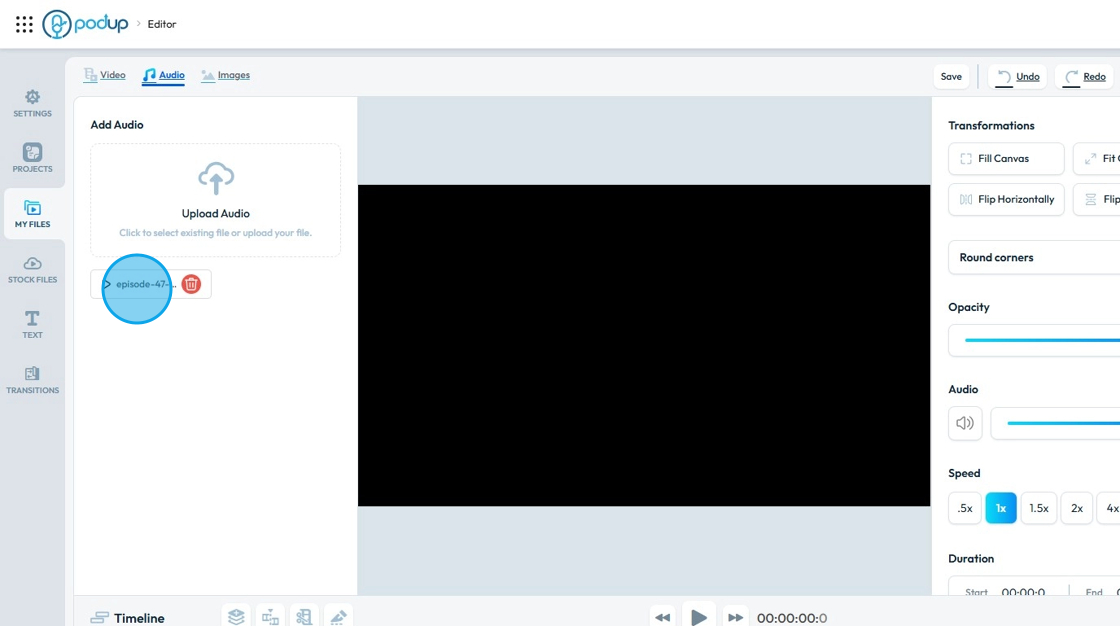The height and width of the screenshot is (626, 1120).
Task: Open Stock Files in the sidebar
Action: coord(32,269)
